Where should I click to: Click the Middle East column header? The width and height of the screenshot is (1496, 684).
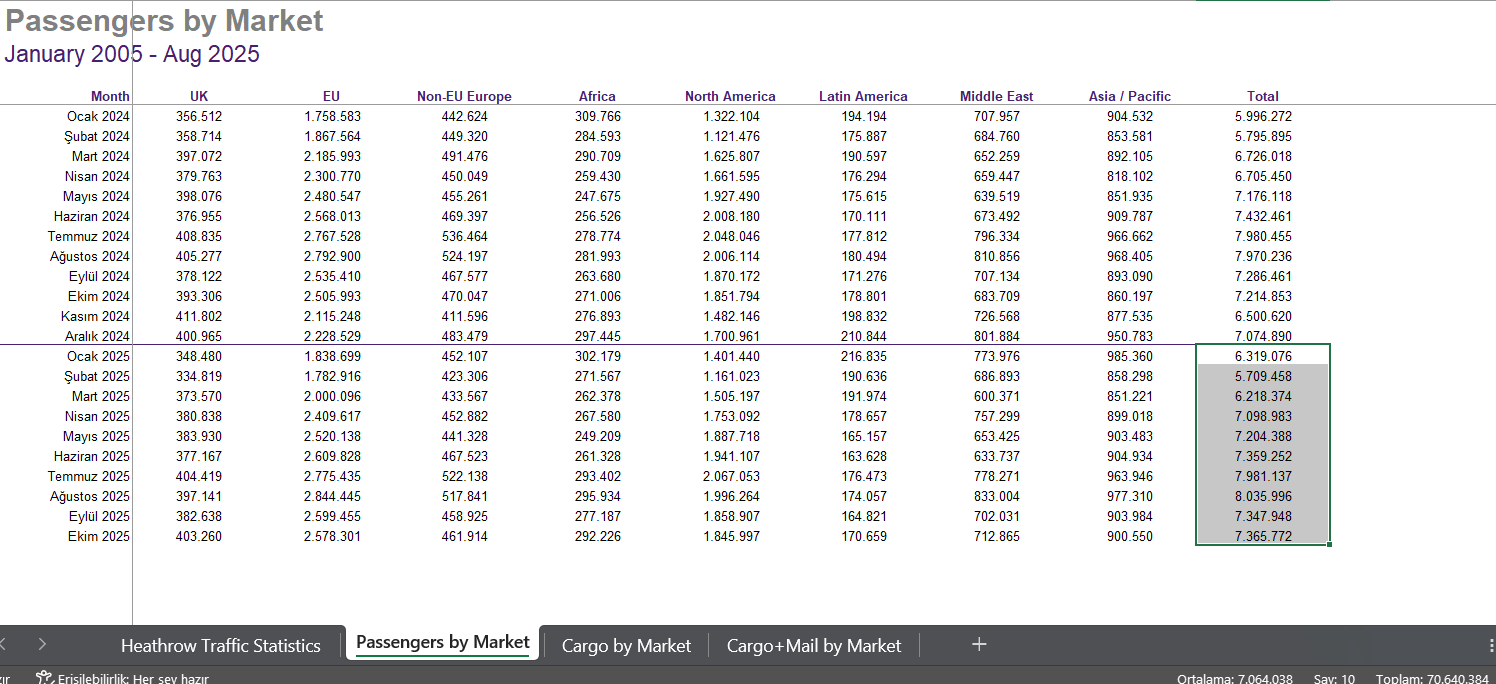(x=996, y=97)
